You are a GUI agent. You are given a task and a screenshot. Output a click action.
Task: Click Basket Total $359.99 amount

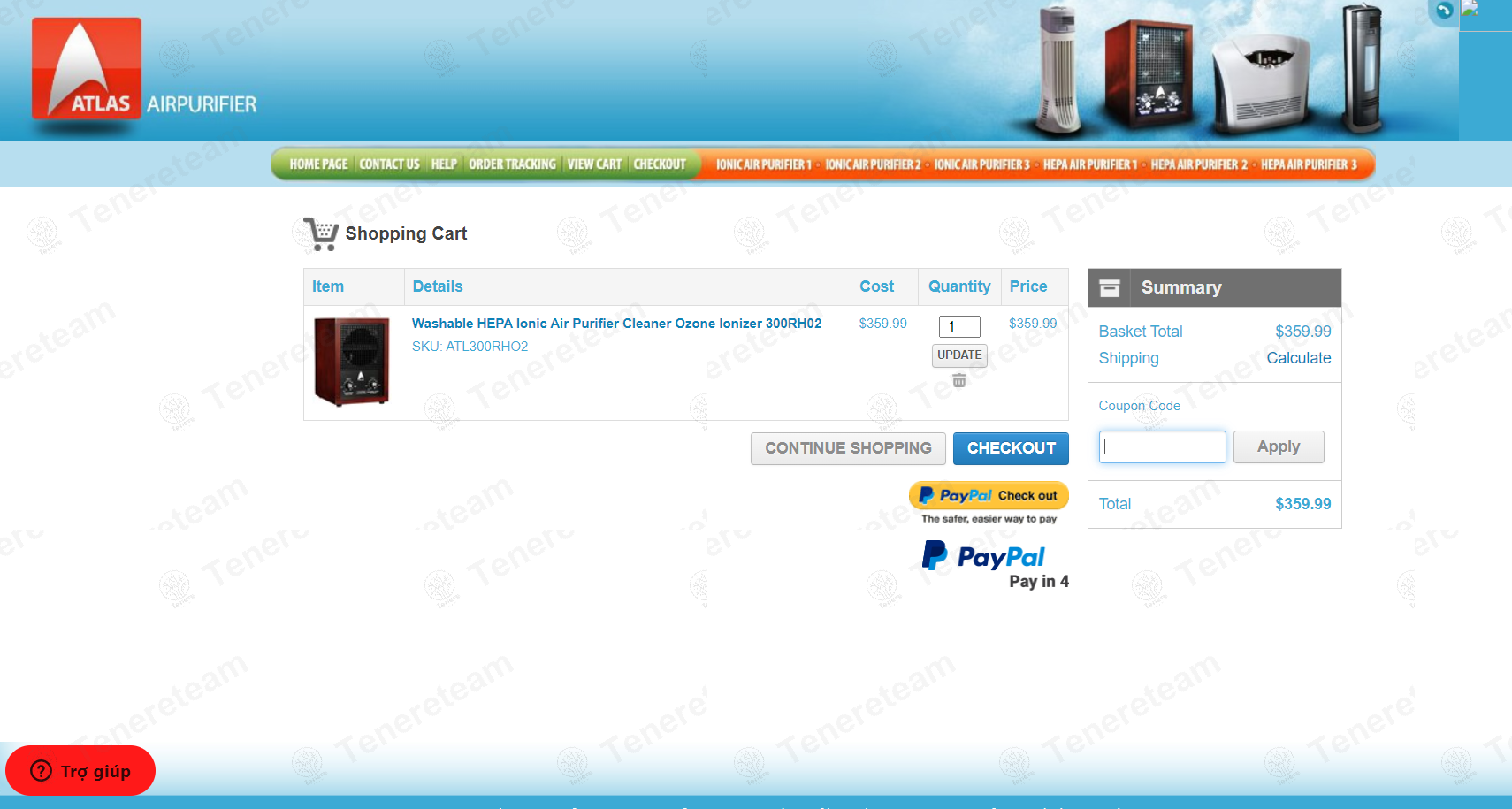[1302, 332]
